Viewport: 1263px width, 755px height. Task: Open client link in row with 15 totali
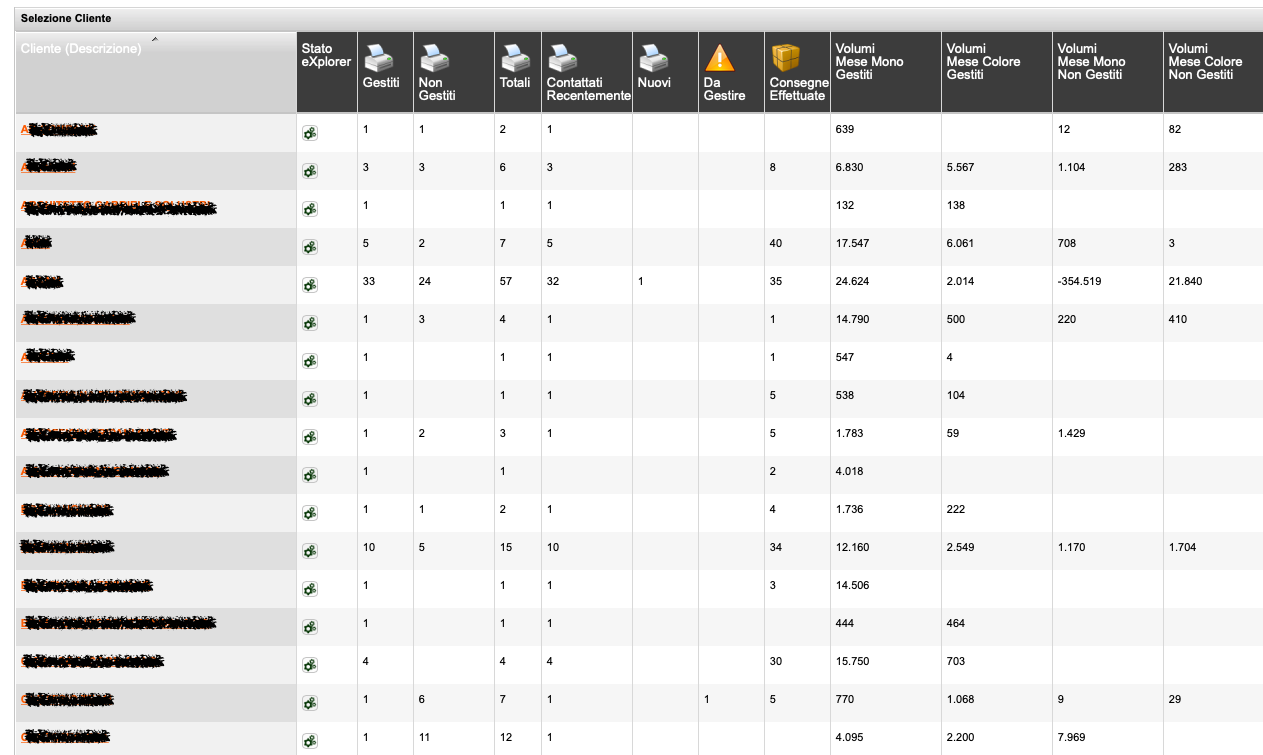tap(67, 547)
